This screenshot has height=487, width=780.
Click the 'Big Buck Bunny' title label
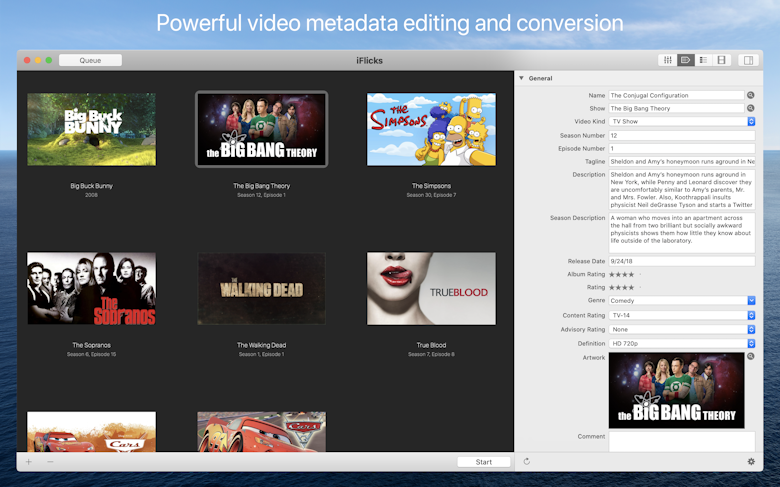point(92,186)
